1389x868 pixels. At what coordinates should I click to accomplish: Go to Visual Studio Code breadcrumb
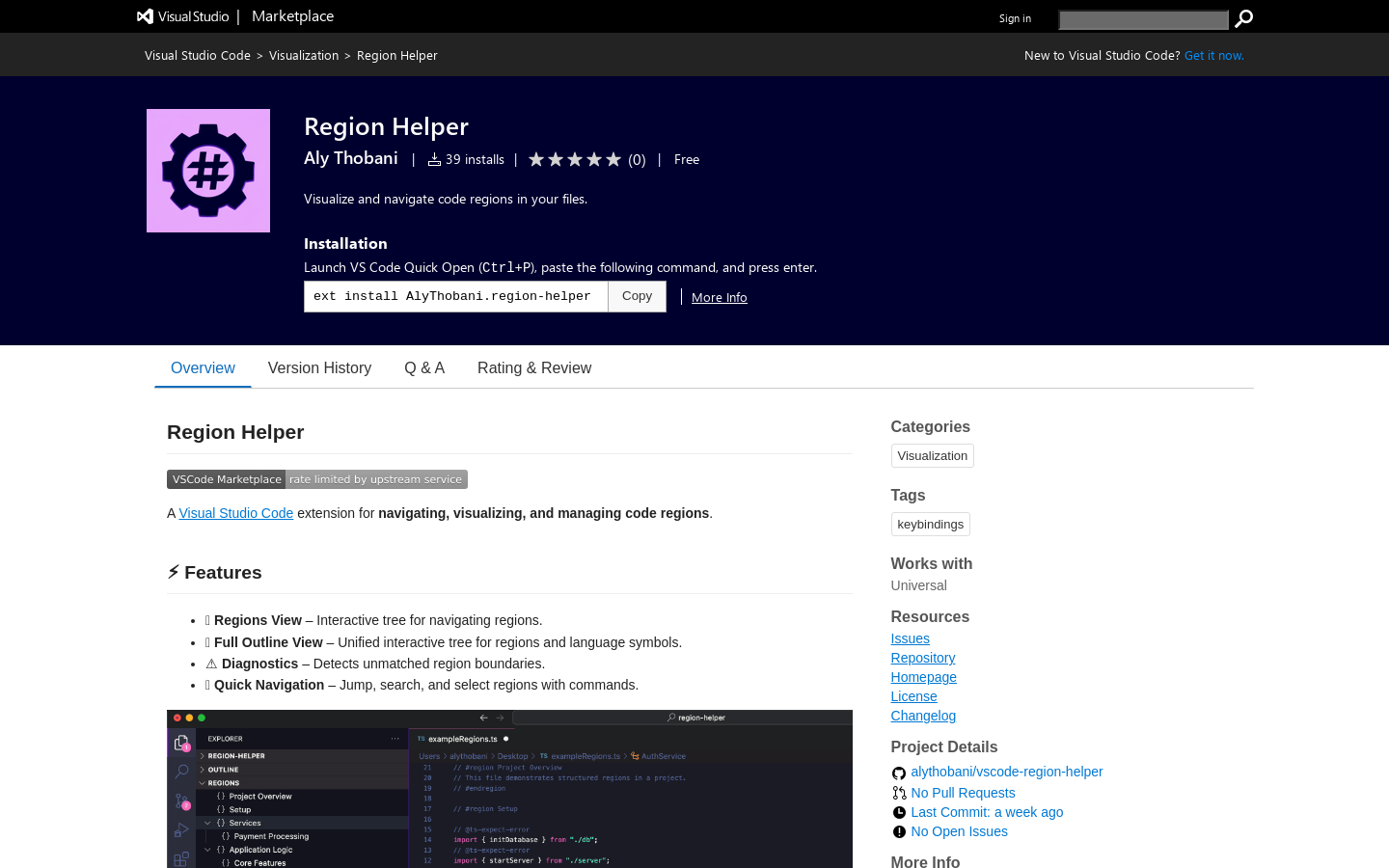click(198, 56)
